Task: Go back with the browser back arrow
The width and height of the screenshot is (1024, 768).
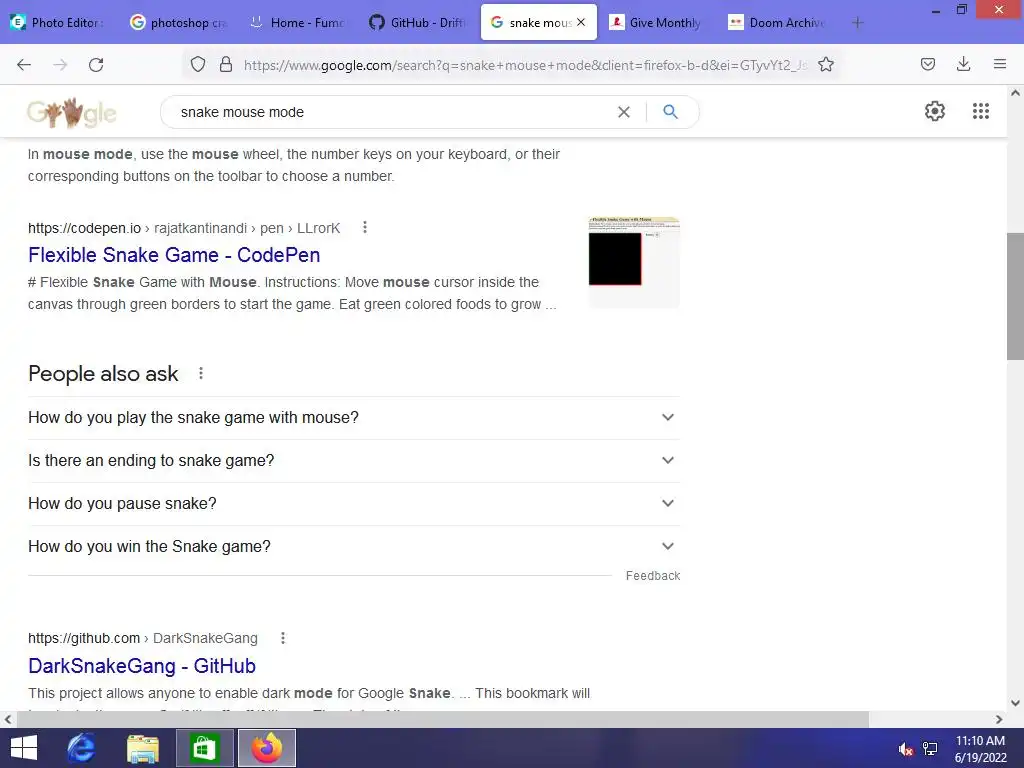Action: (24, 65)
